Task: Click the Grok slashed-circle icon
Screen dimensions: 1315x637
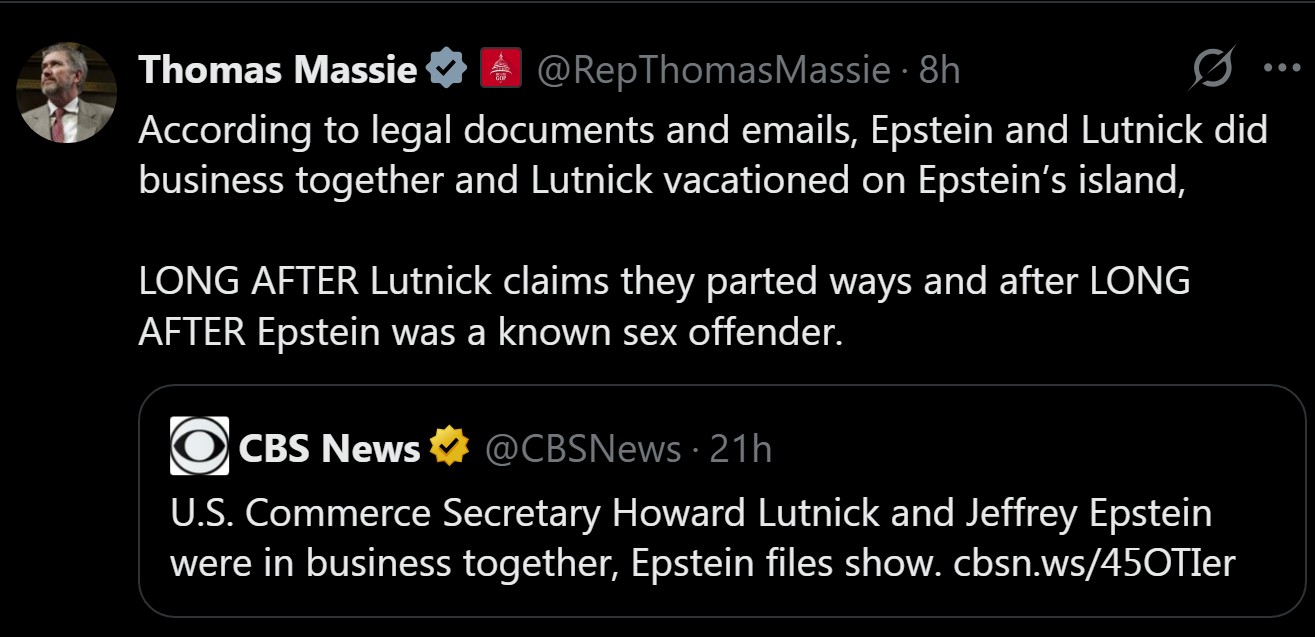Action: tap(1213, 69)
